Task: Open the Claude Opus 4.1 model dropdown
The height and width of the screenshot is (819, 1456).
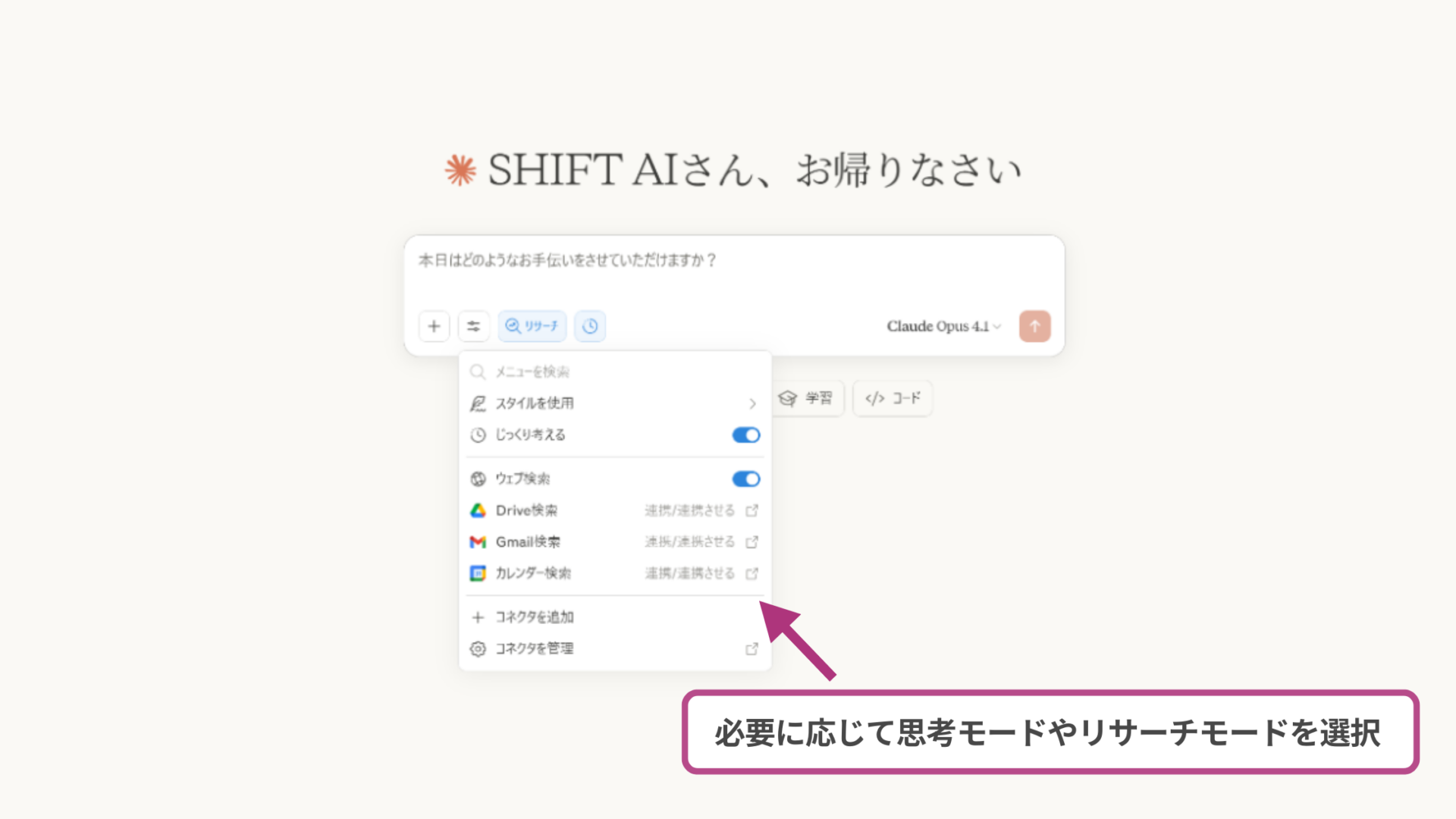Action: click(x=943, y=326)
